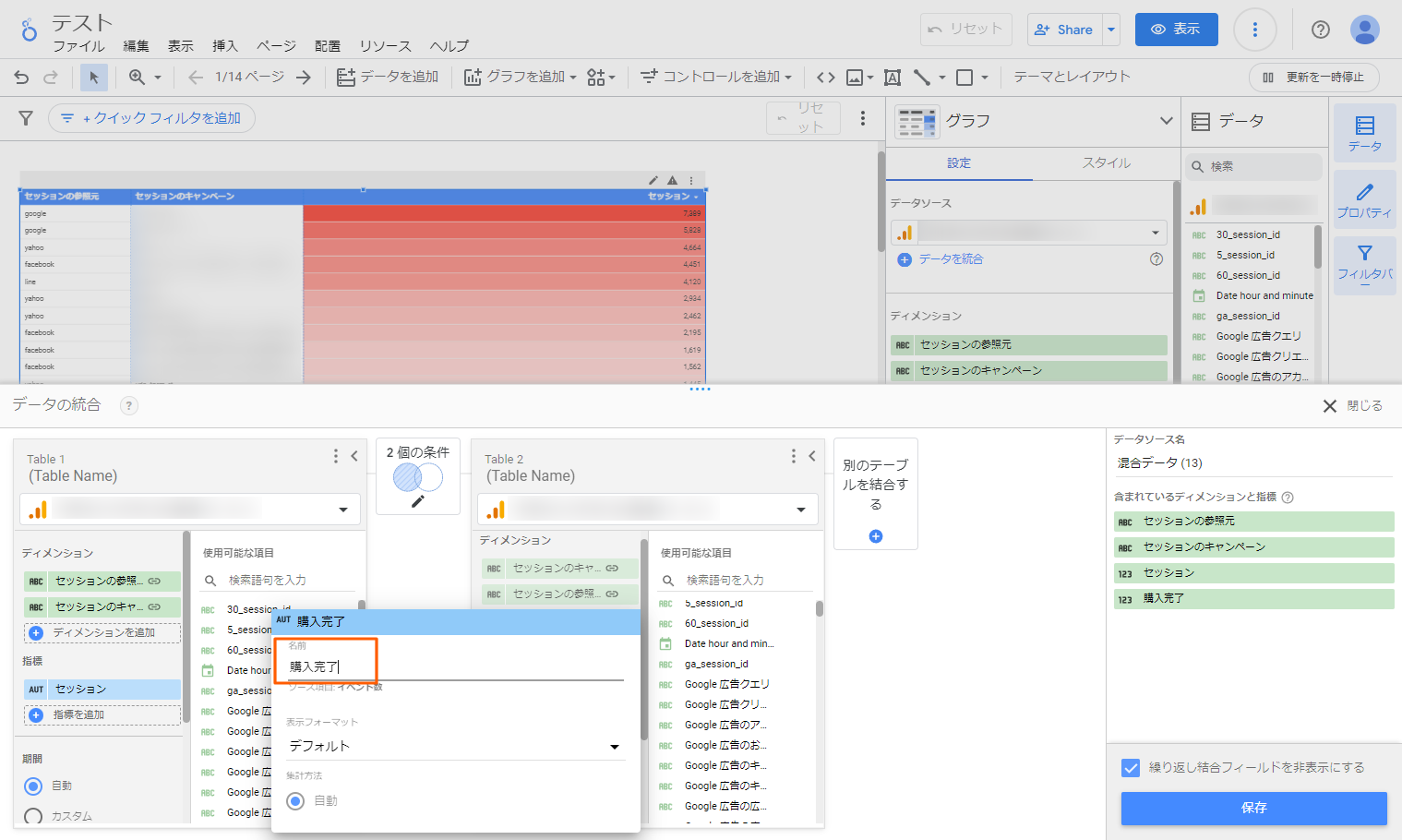Image resolution: width=1402 pixels, height=840 pixels.
Task: Insert URL embed code icon
Action: [826, 78]
